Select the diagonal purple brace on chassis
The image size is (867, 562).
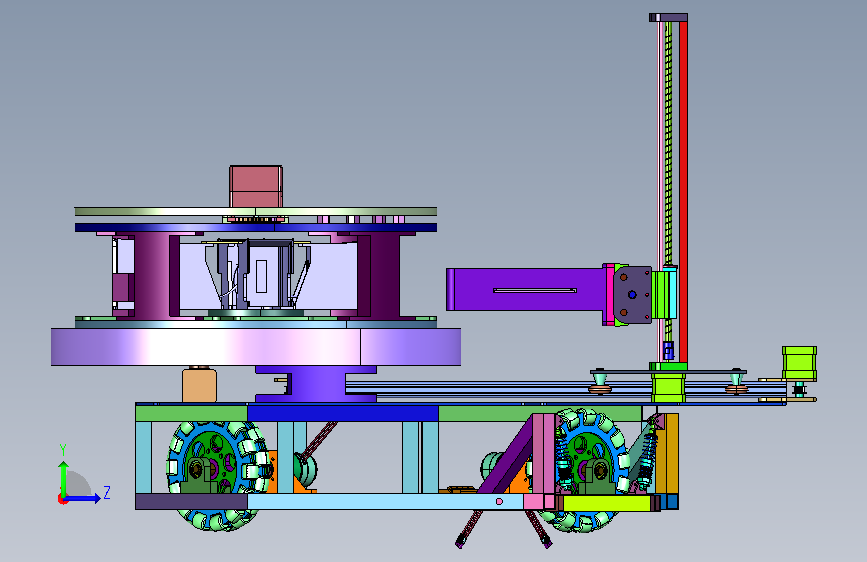506,455
